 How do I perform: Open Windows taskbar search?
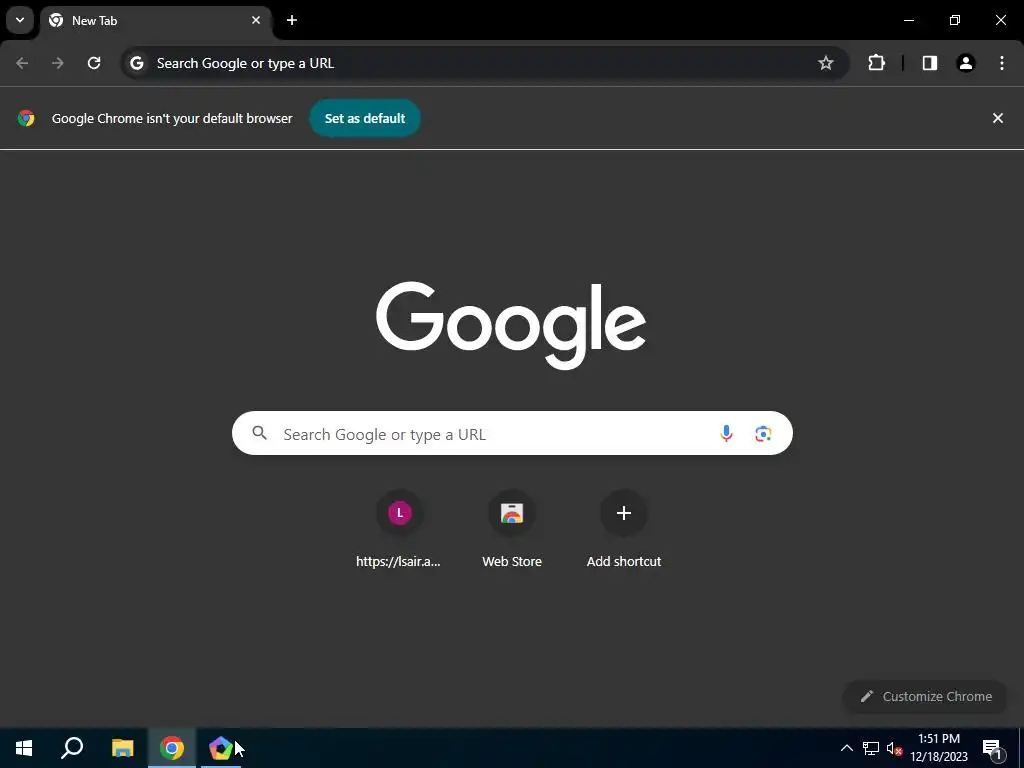72,748
